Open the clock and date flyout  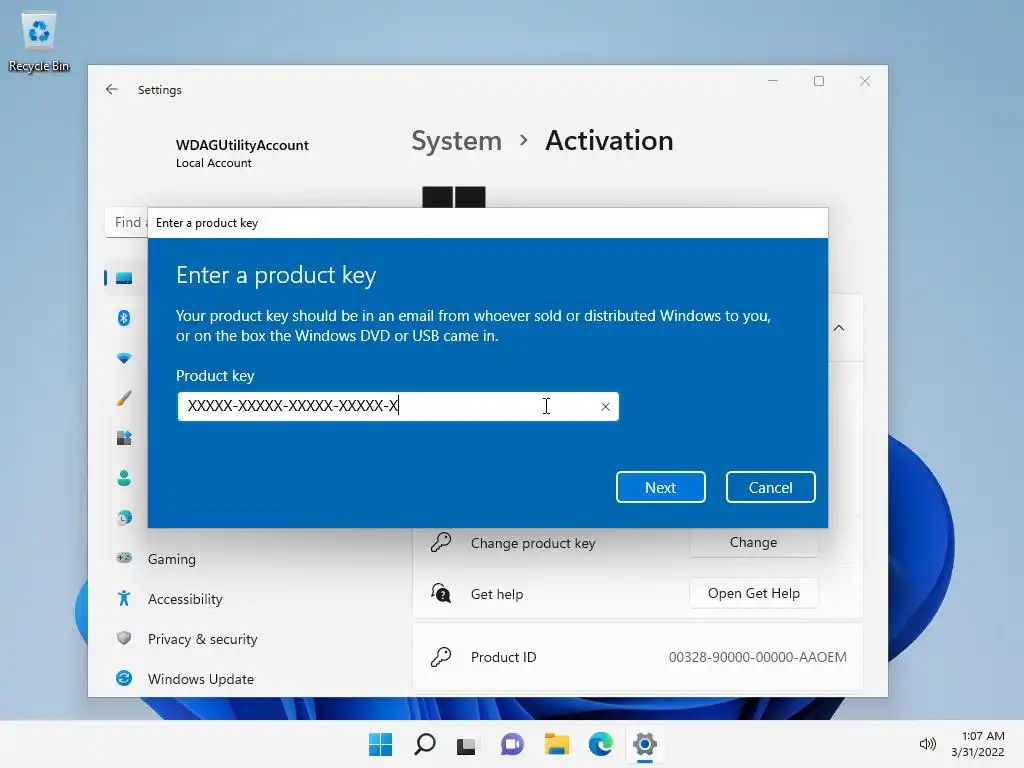click(x=978, y=744)
